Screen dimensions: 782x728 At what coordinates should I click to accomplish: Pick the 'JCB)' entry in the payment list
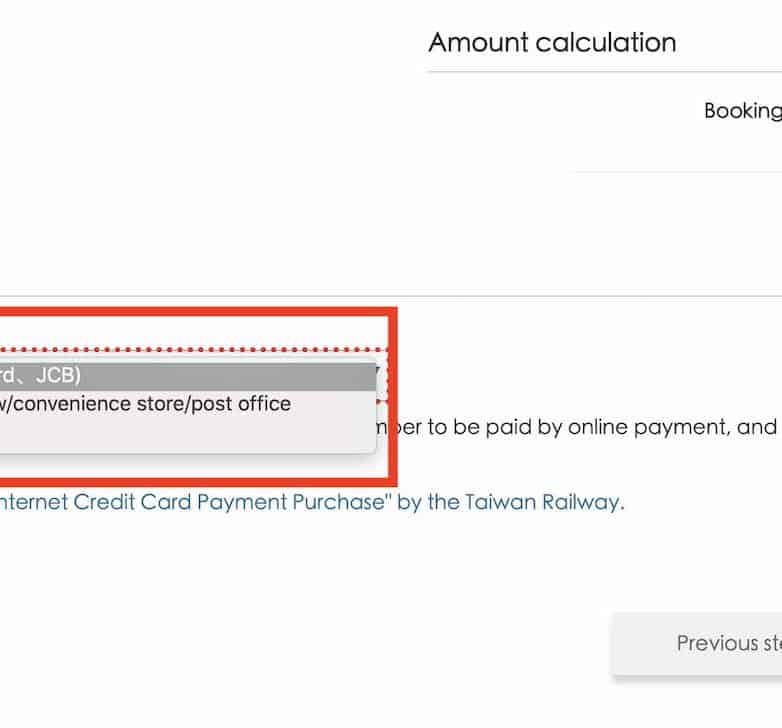click(58, 376)
